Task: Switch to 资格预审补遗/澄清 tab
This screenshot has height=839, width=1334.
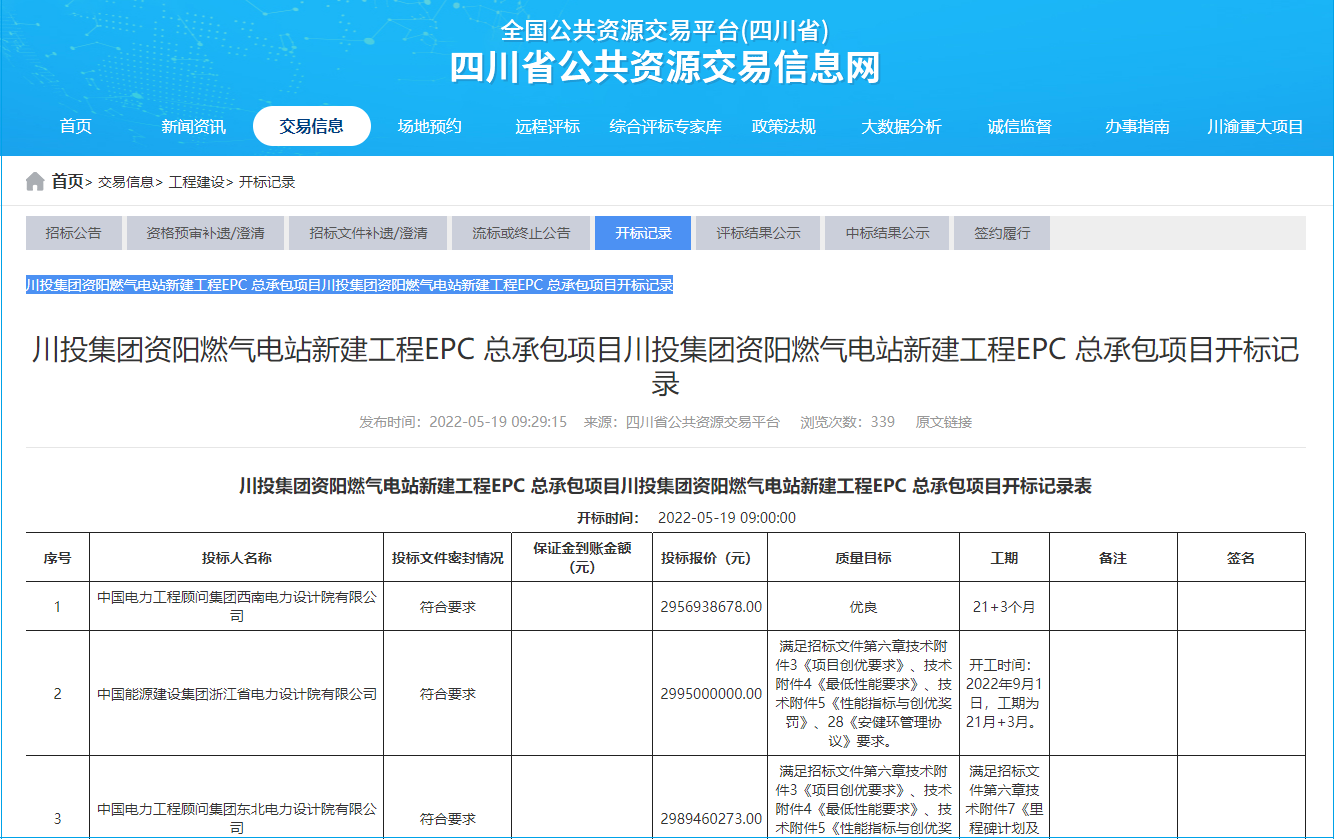Action: [x=205, y=233]
